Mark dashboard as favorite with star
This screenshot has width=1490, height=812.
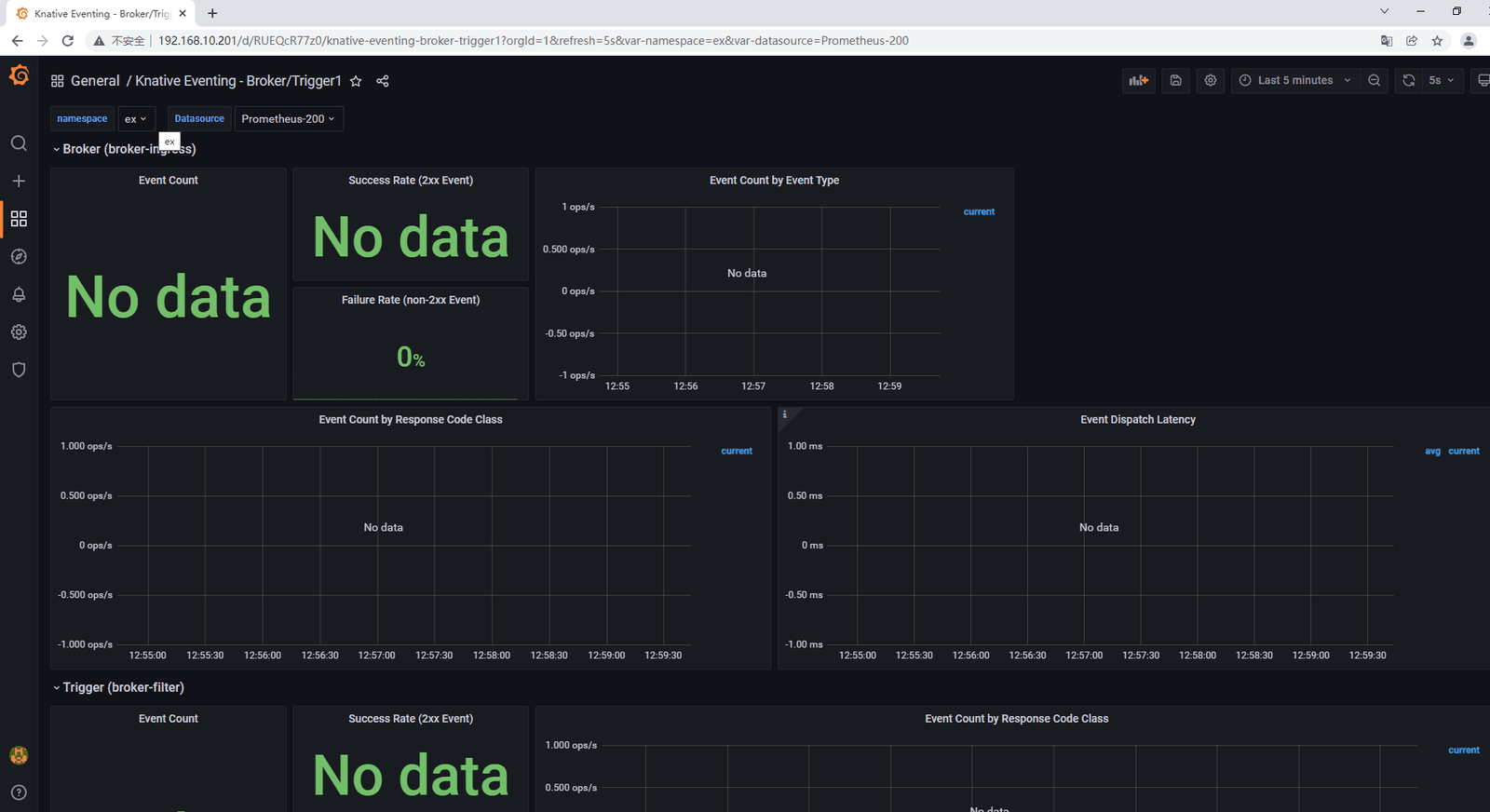[x=356, y=81]
